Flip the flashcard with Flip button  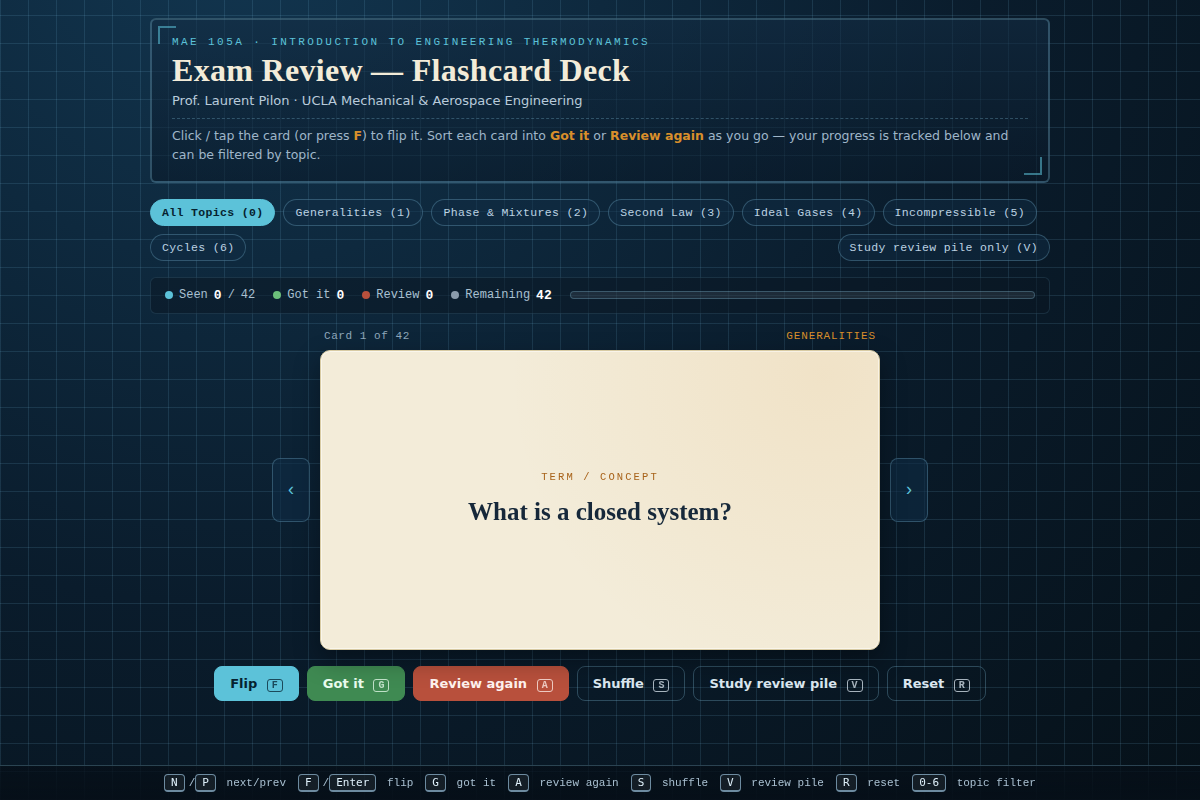pyautogui.click(x=256, y=684)
